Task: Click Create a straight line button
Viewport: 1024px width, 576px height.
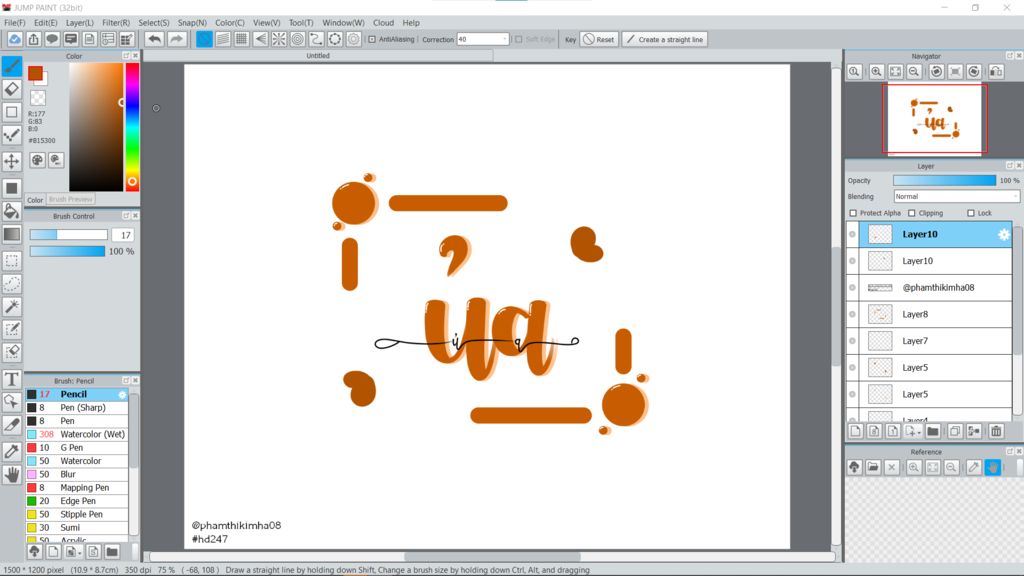Action: [665, 39]
